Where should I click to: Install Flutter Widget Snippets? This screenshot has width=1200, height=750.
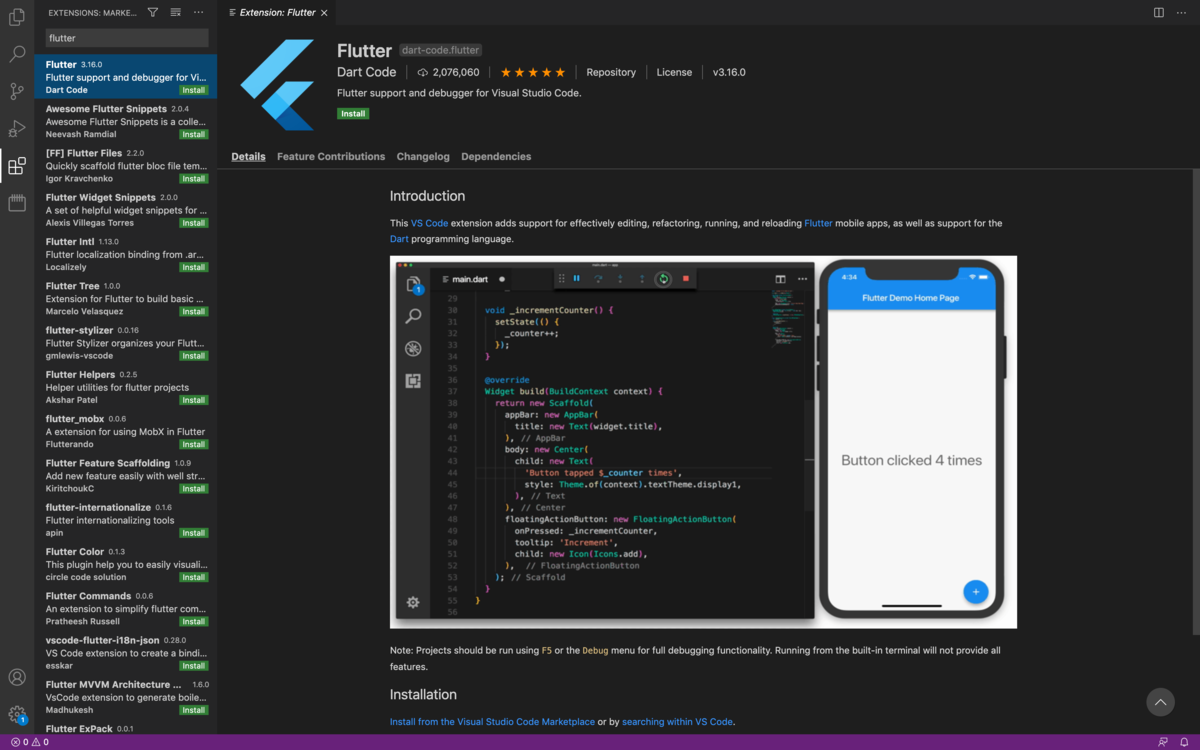point(194,223)
